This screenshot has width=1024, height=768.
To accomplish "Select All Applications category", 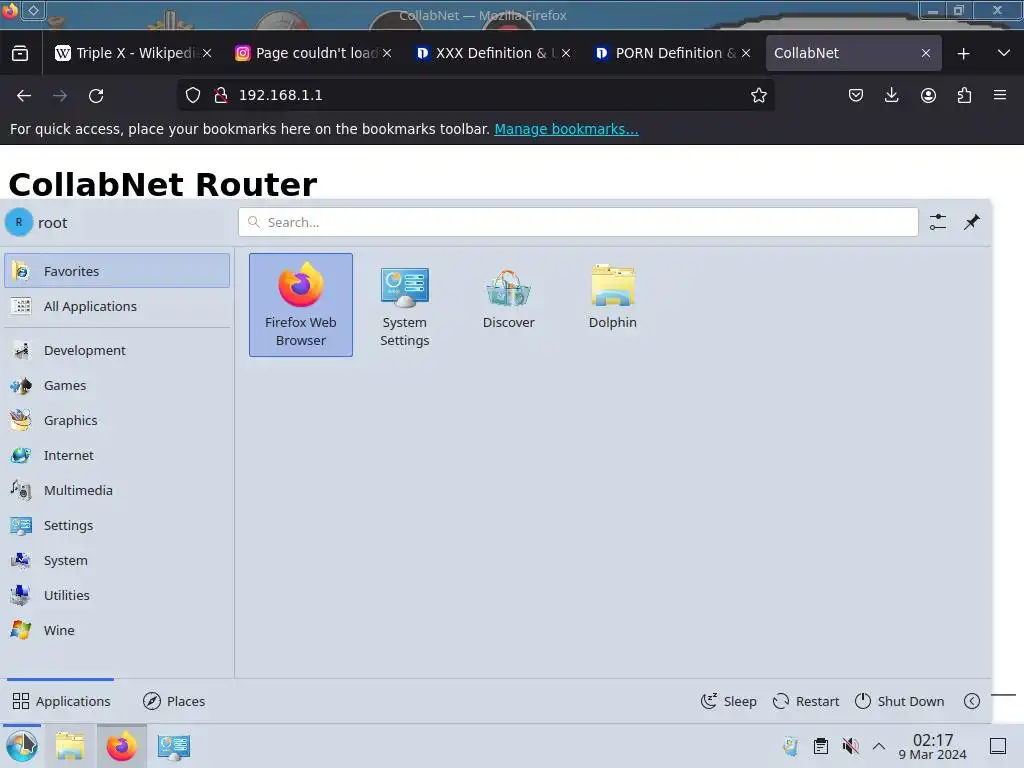I will click(117, 306).
